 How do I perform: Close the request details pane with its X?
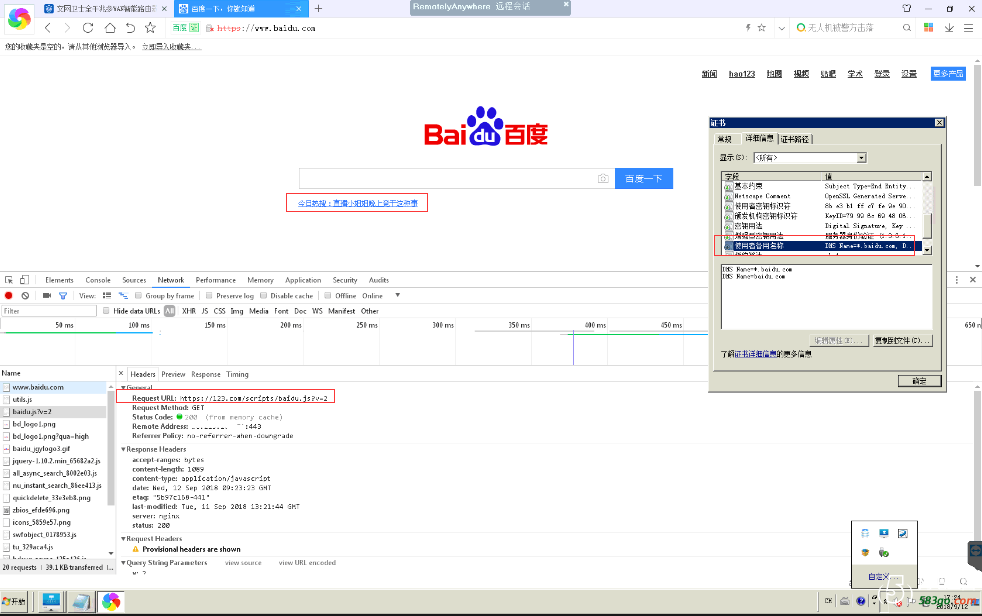pos(121,374)
